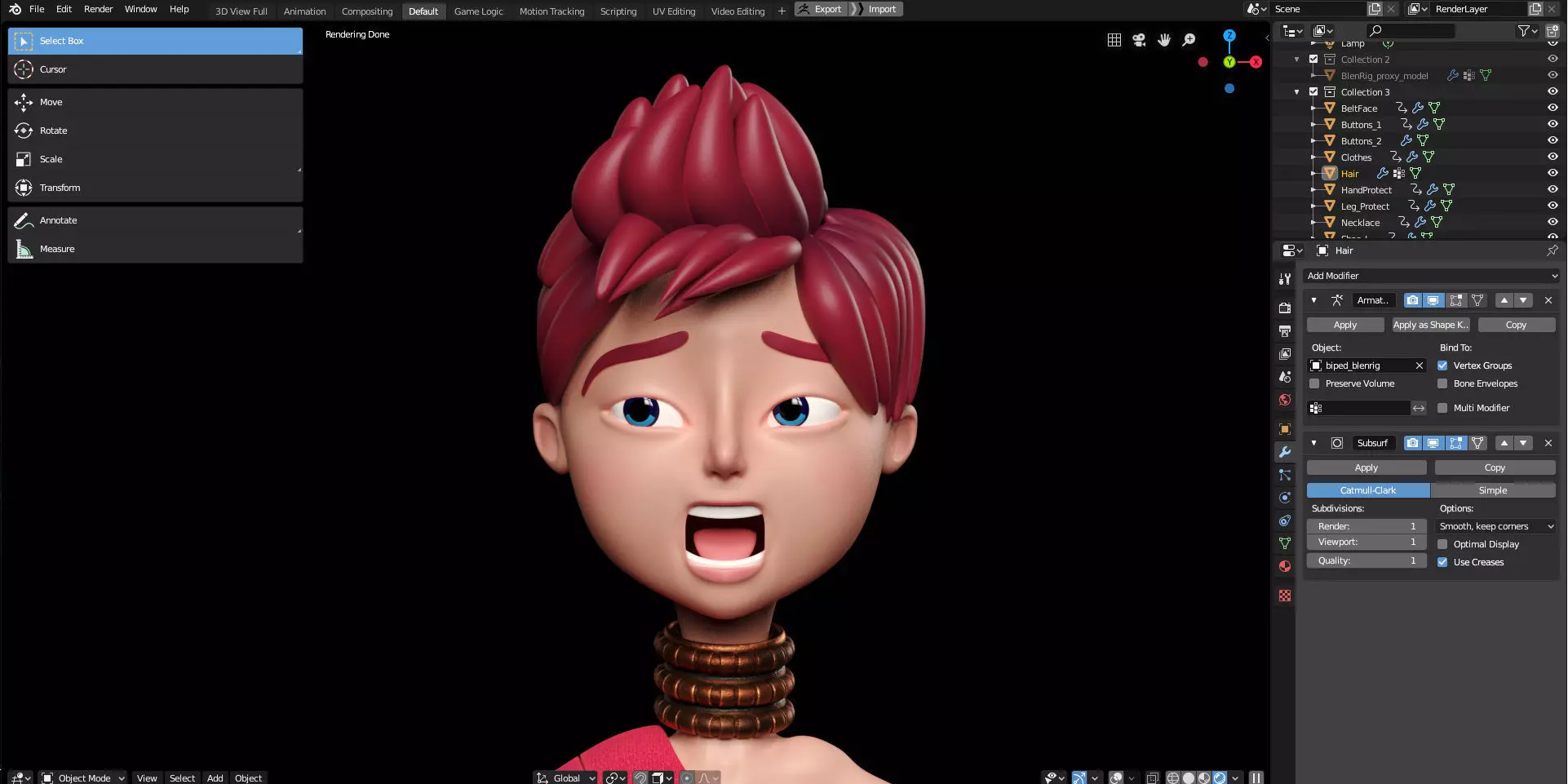Image resolution: width=1568 pixels, height=784 pixels.
Task: Select the Measure tool
Action: pos(155,249)
